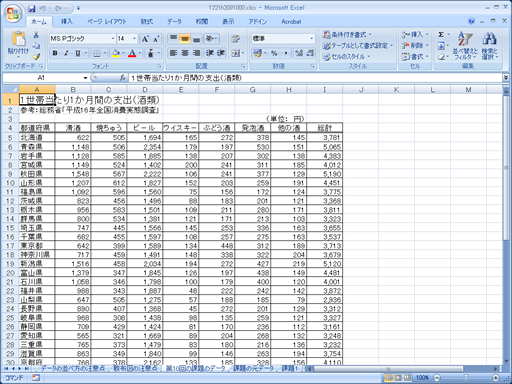Image resolution: width=512 pixels, height=384 pixels.
Task: Click the Format Painter brush icon
Action: pyautogui.click(x=36, y=56)
